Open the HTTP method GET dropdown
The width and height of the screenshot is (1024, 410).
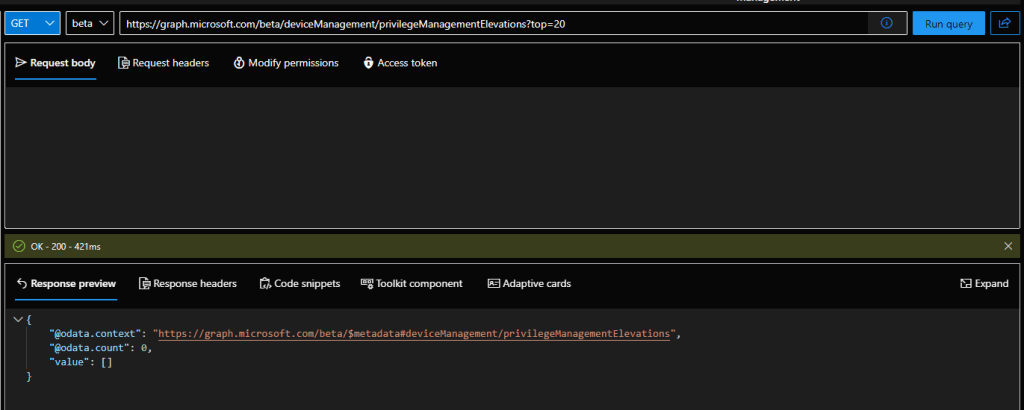[33, 23]
